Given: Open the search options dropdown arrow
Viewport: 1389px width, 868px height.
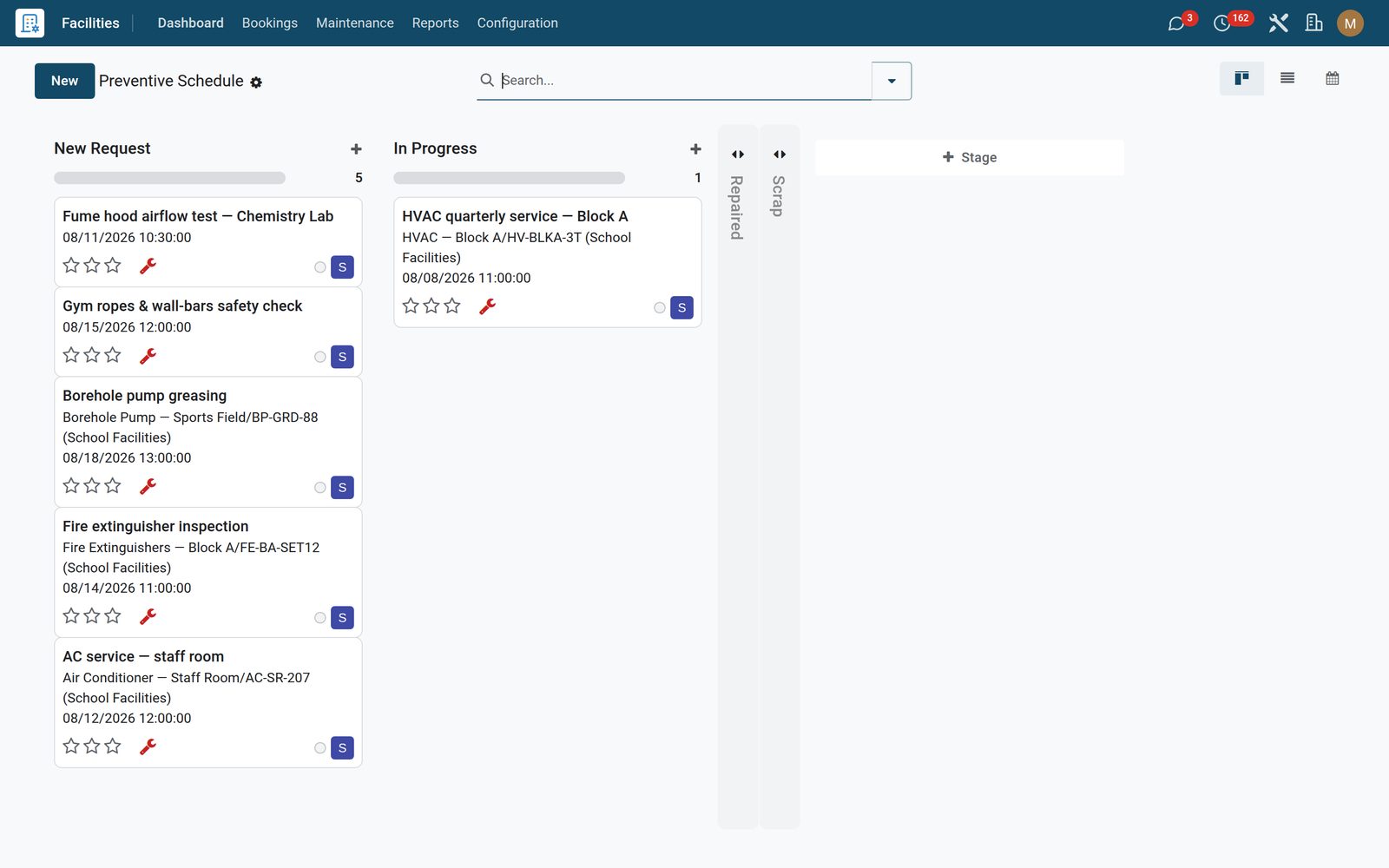Looking at the screenshot, I should [x=892, y=81].
